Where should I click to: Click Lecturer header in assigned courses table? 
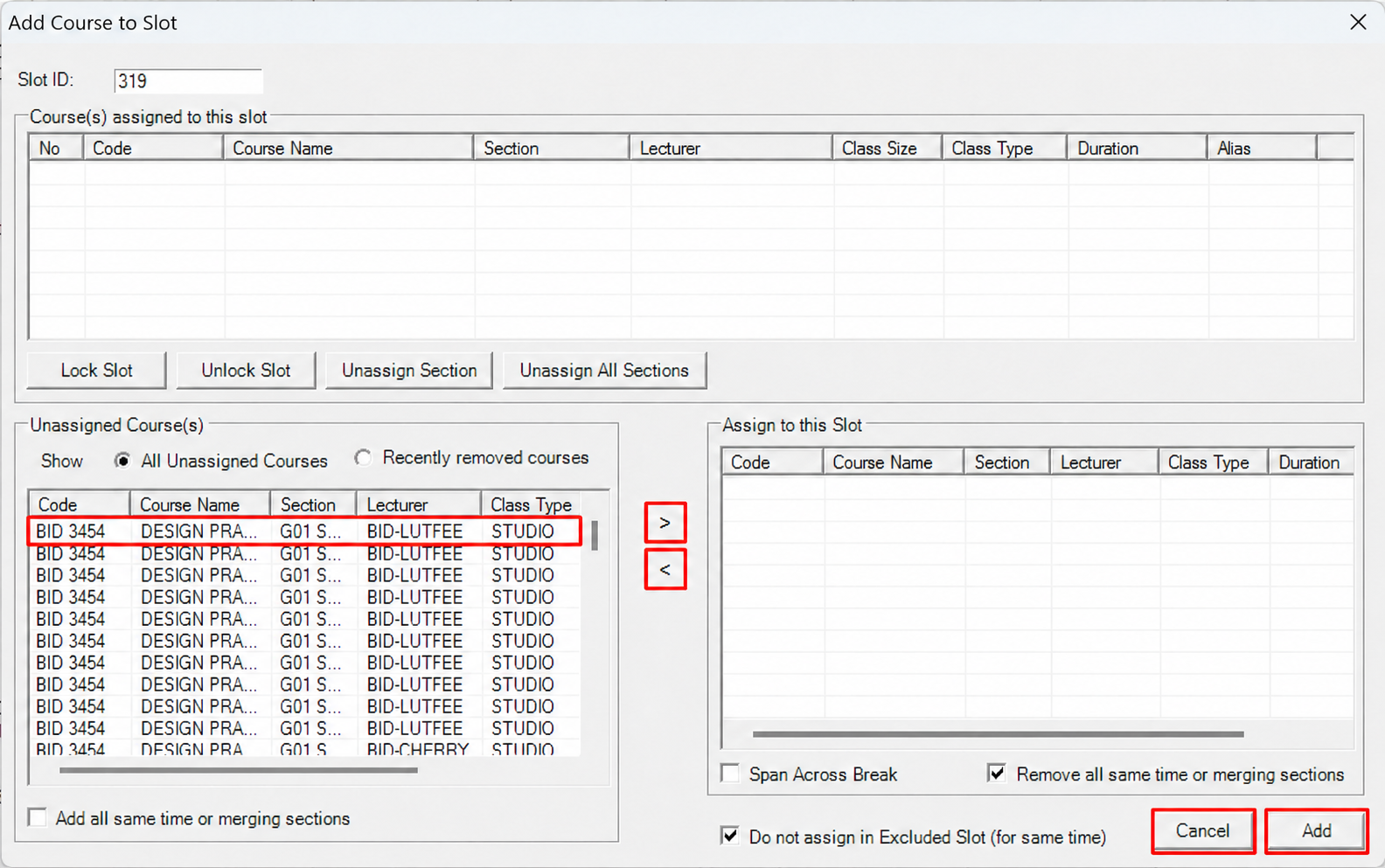(x=731, y=149)
